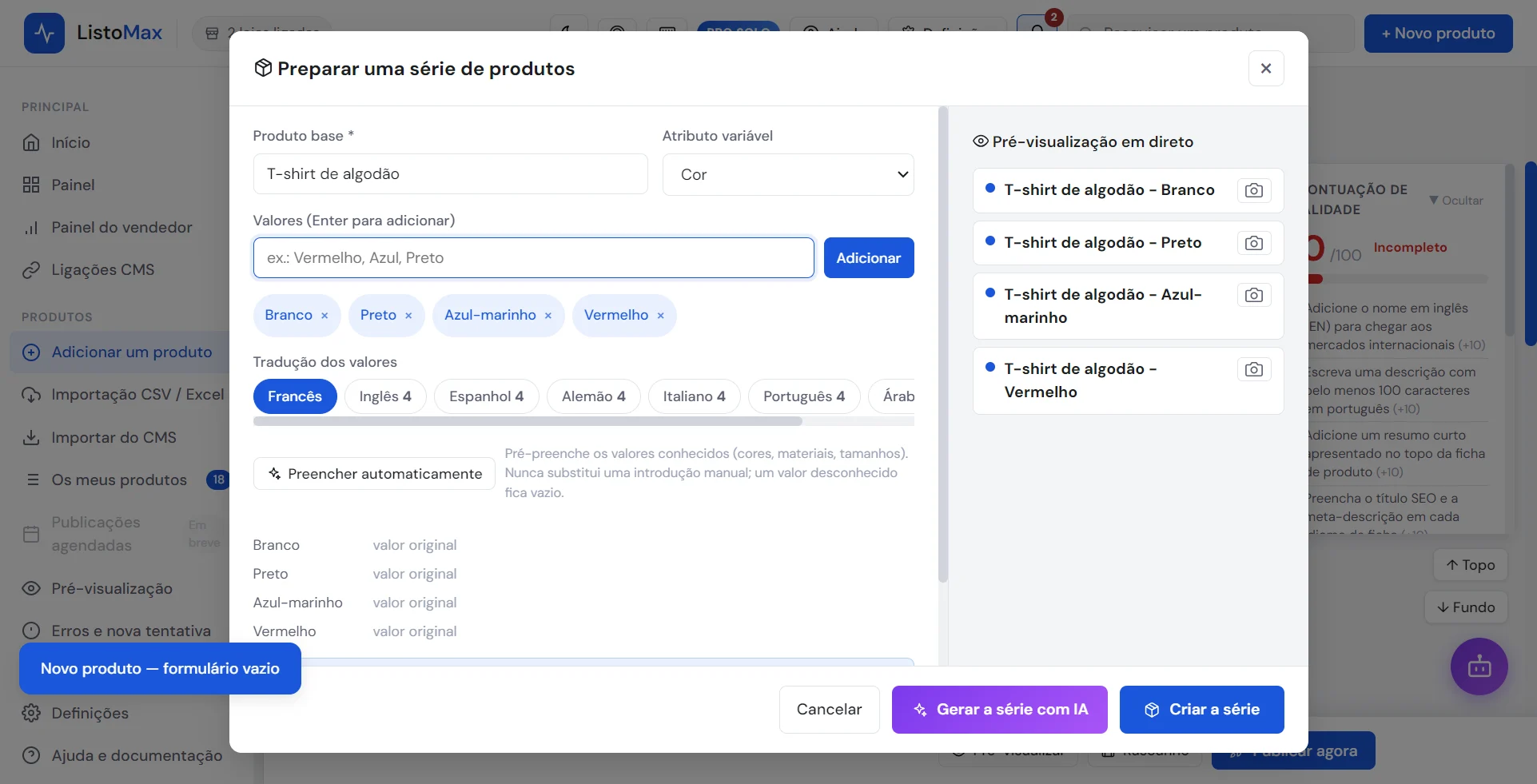Image resolution: width=1537 pixels, height=784 pixels.
Task: Click Cancelar button
Action: pos(829,710)
